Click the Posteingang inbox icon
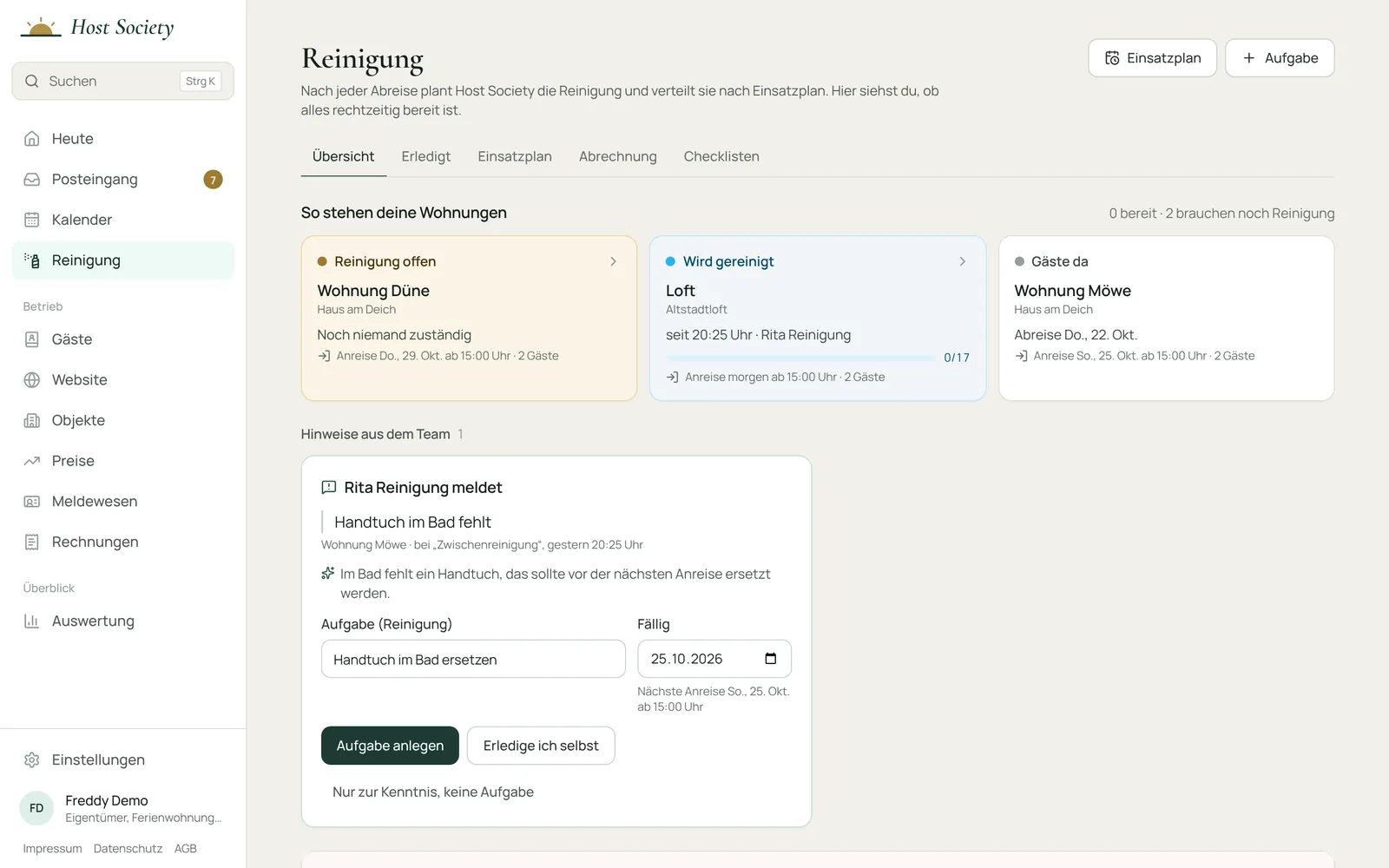Image resolution: width=1389 pixels, height=868 pixels. pyautogui.click(x=32, y=180)
